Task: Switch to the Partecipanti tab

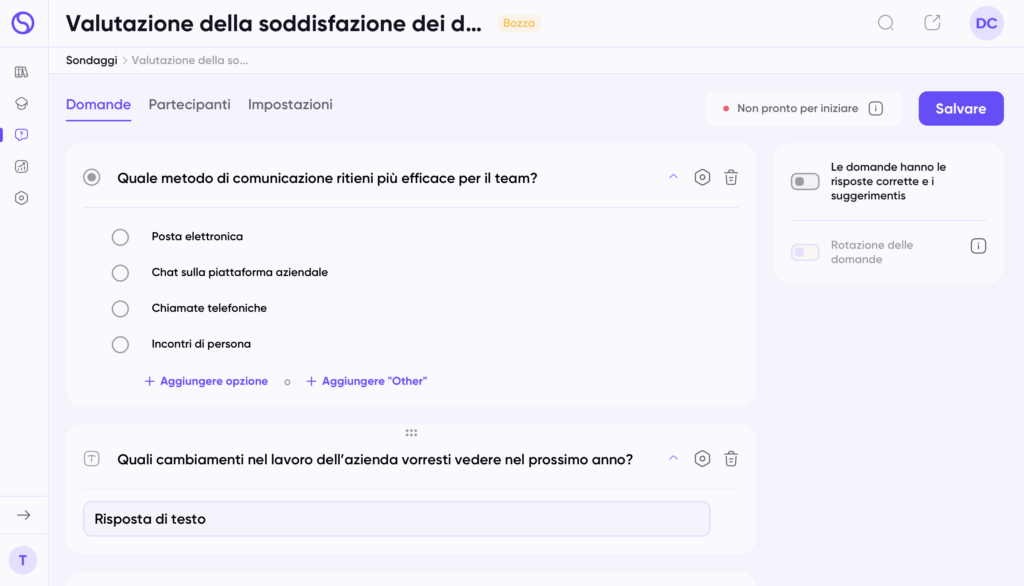Action: point(189,104)
